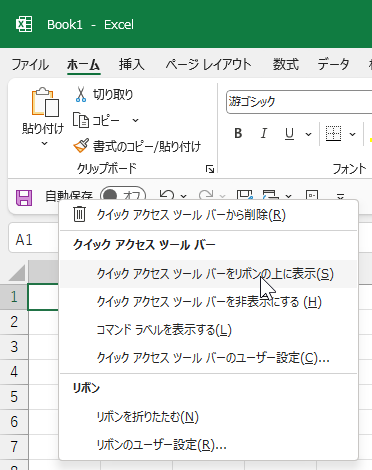Click the 切り取り button label
This screenshot has height=470, width=372.
[113, 95]
